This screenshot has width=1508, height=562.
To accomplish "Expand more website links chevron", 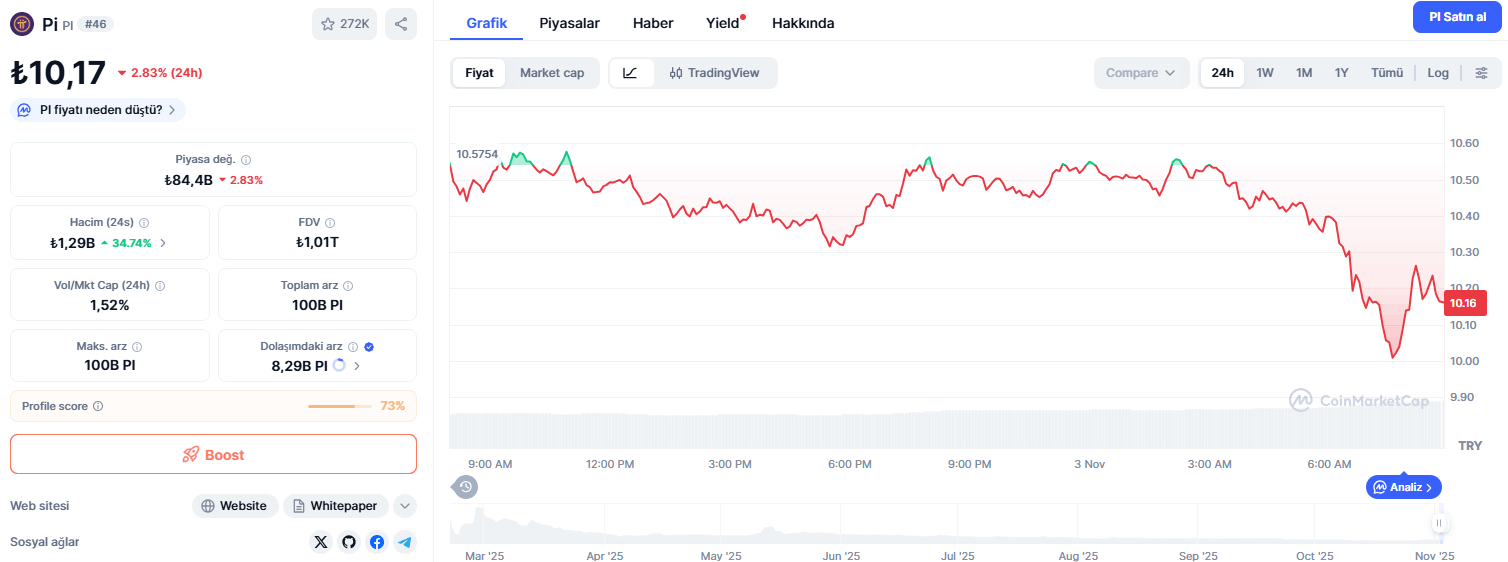I will tap(405, 506).
